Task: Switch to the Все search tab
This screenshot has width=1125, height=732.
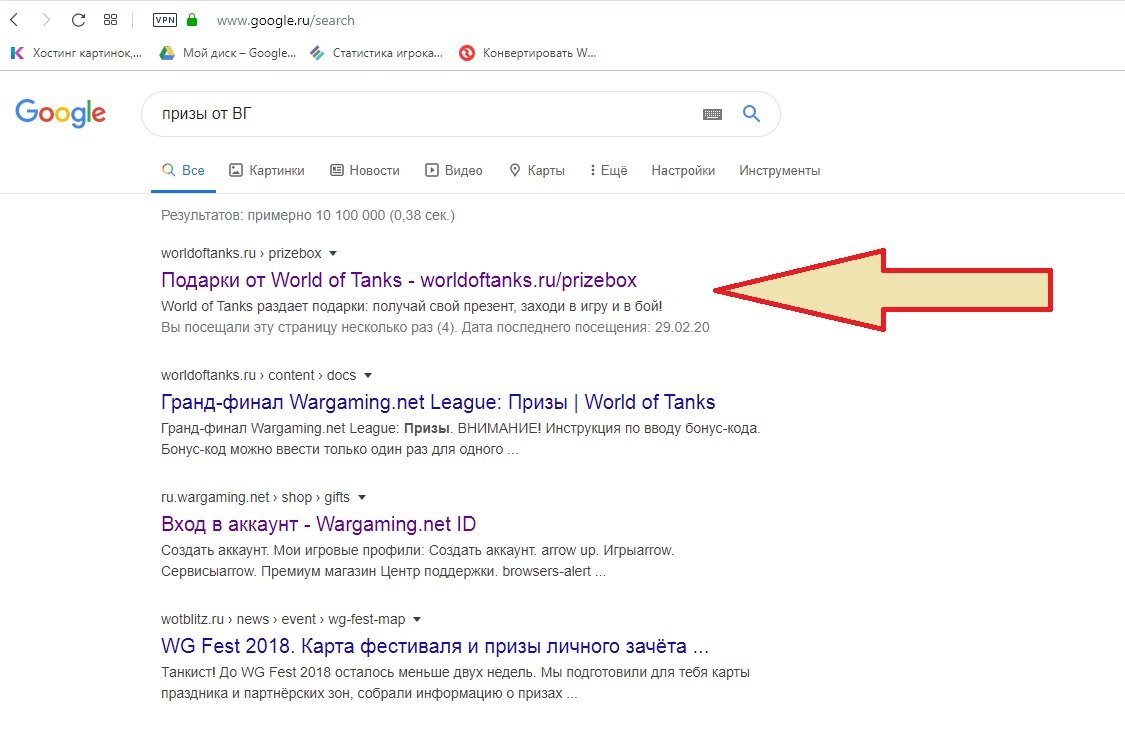Action: click(183, 170)
